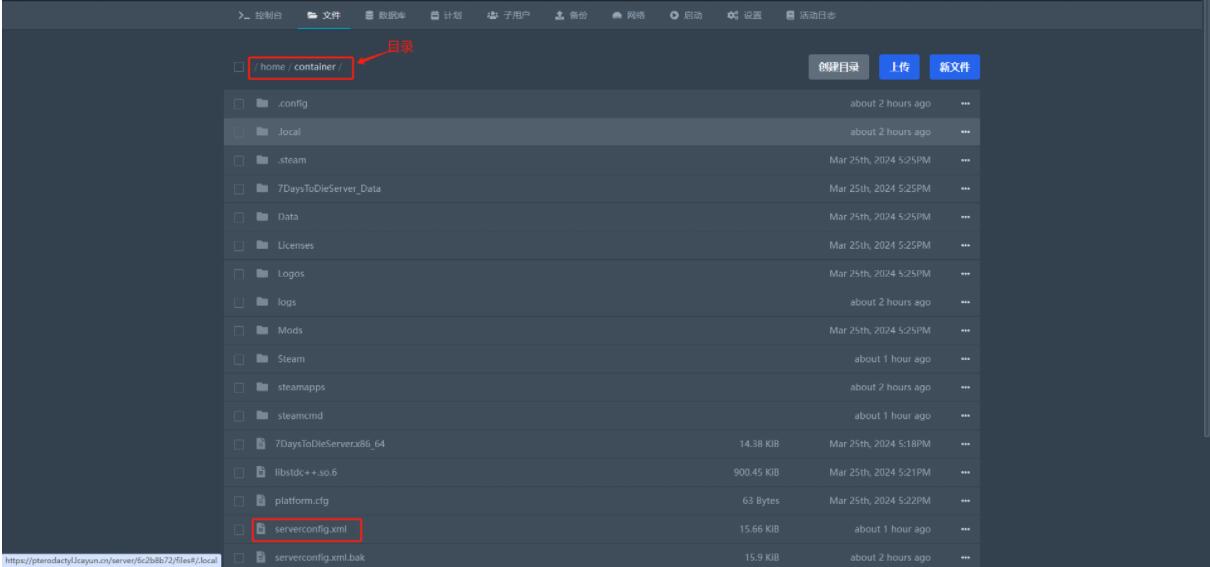Click the serverconfig.xml file icon
The image size is (1210, 567).
[262, 528]
